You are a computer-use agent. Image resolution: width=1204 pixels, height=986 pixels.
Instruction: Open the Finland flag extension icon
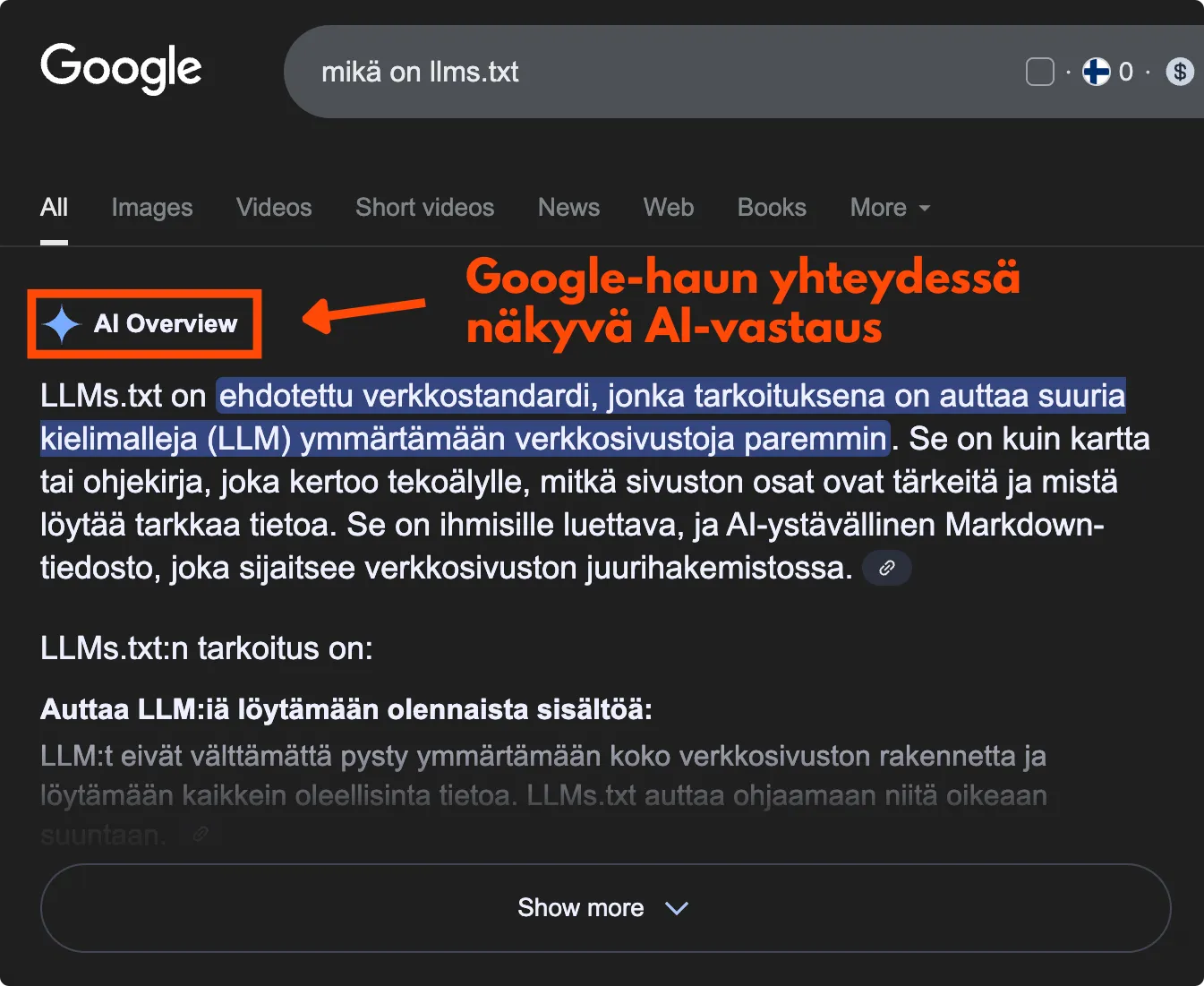click(1096, 72)
